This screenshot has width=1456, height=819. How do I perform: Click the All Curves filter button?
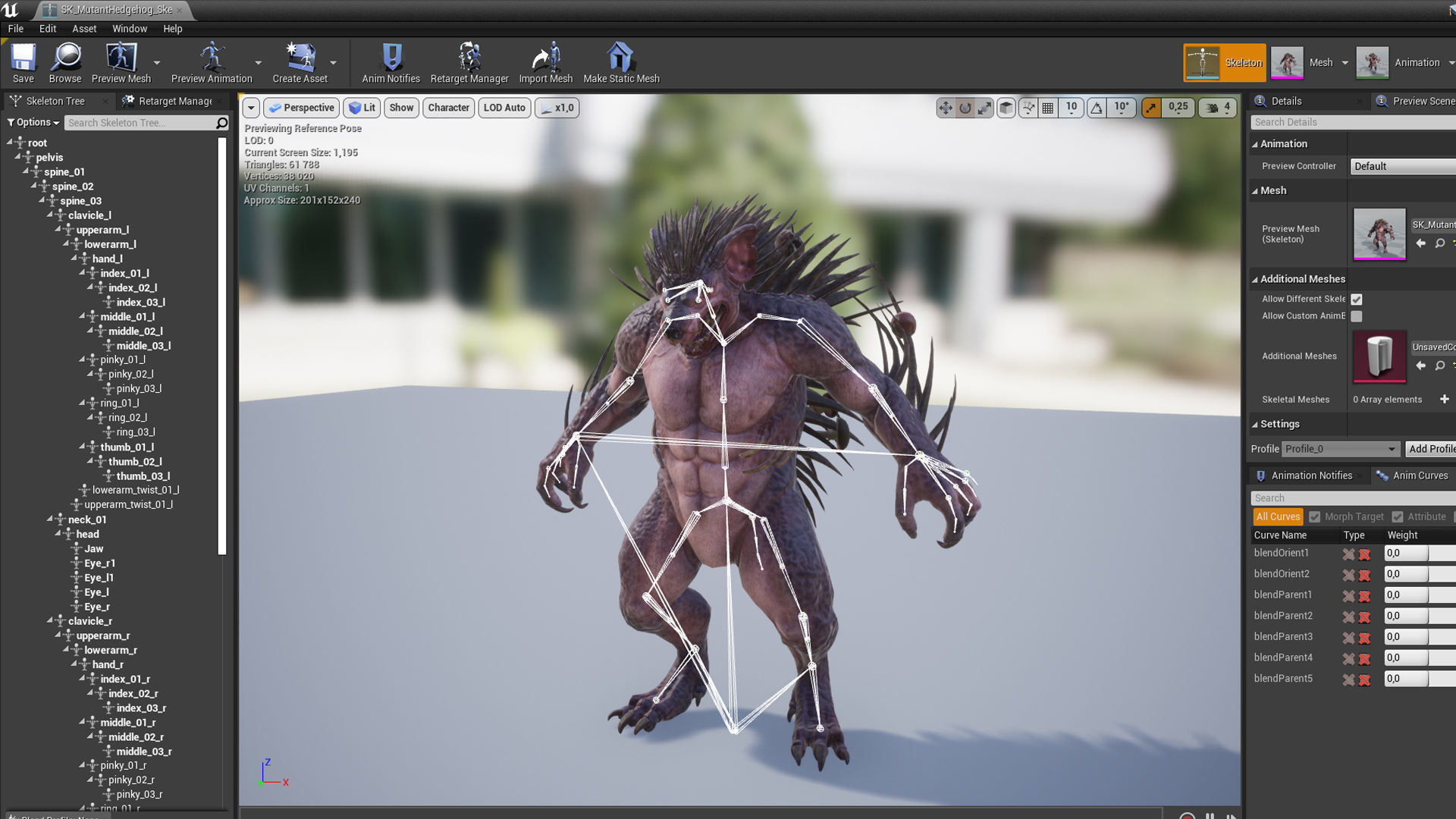[1278, 517]
